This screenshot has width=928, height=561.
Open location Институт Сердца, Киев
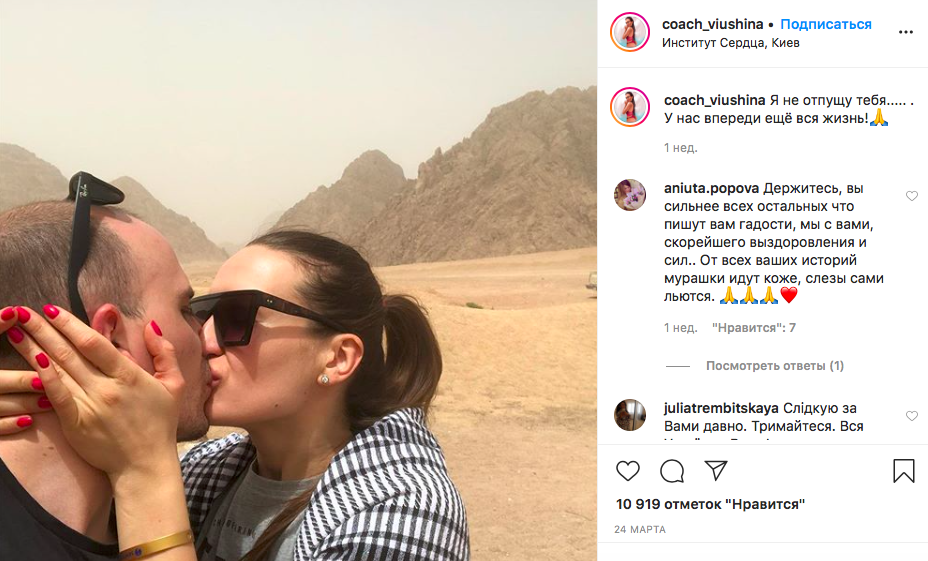point(730,43)
